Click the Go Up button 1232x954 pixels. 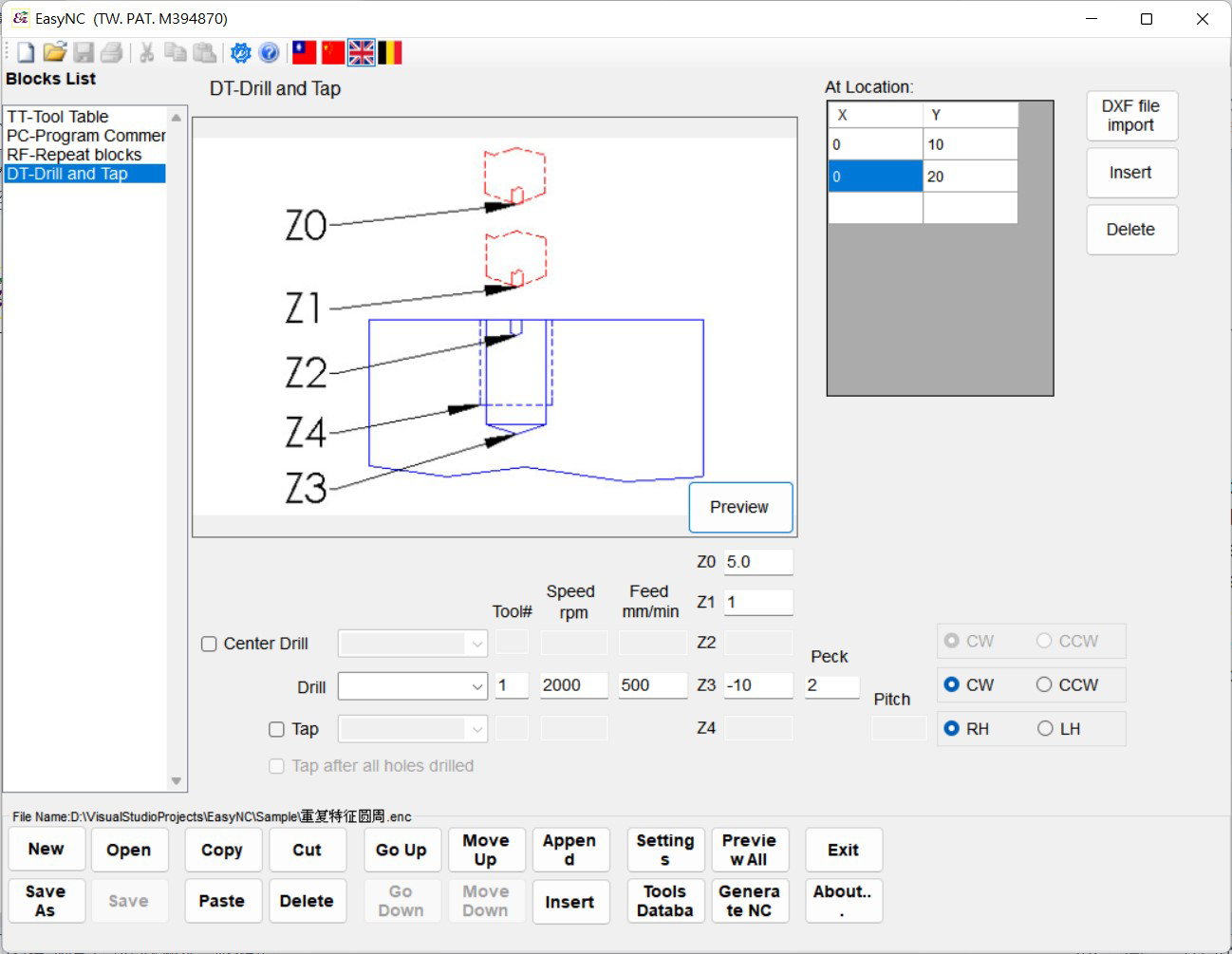[401, 850]
